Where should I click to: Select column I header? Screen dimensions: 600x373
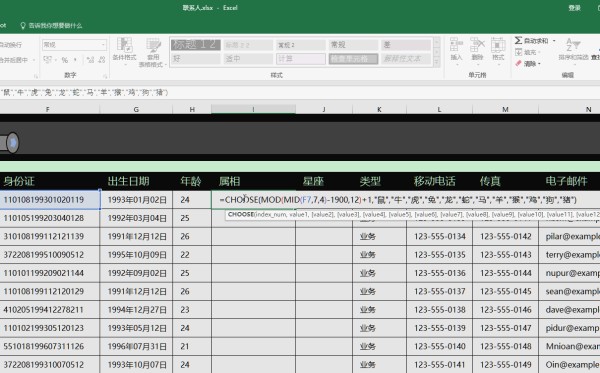(x=253, y=109)
